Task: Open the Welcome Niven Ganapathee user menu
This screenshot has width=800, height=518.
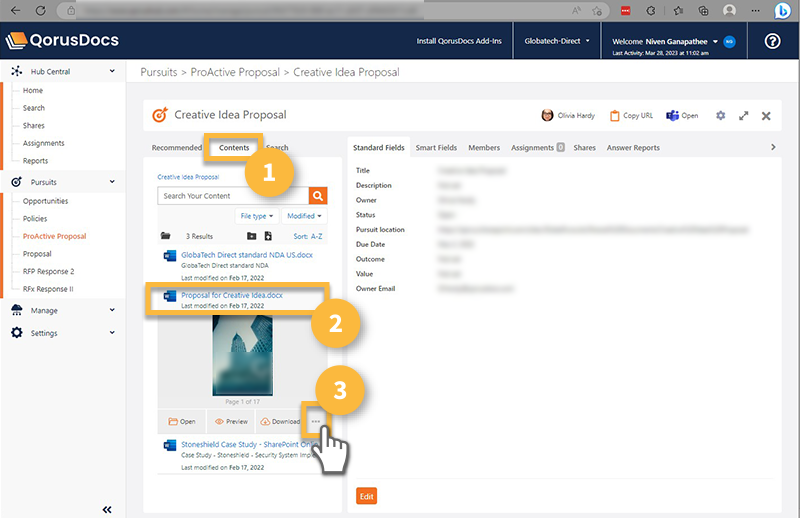Action: (x=665, y=41)
